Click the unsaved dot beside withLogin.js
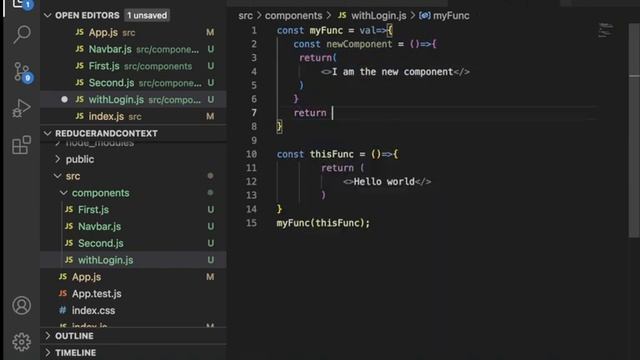The height and width of the screenshot is (360, 640). [64, 100]
